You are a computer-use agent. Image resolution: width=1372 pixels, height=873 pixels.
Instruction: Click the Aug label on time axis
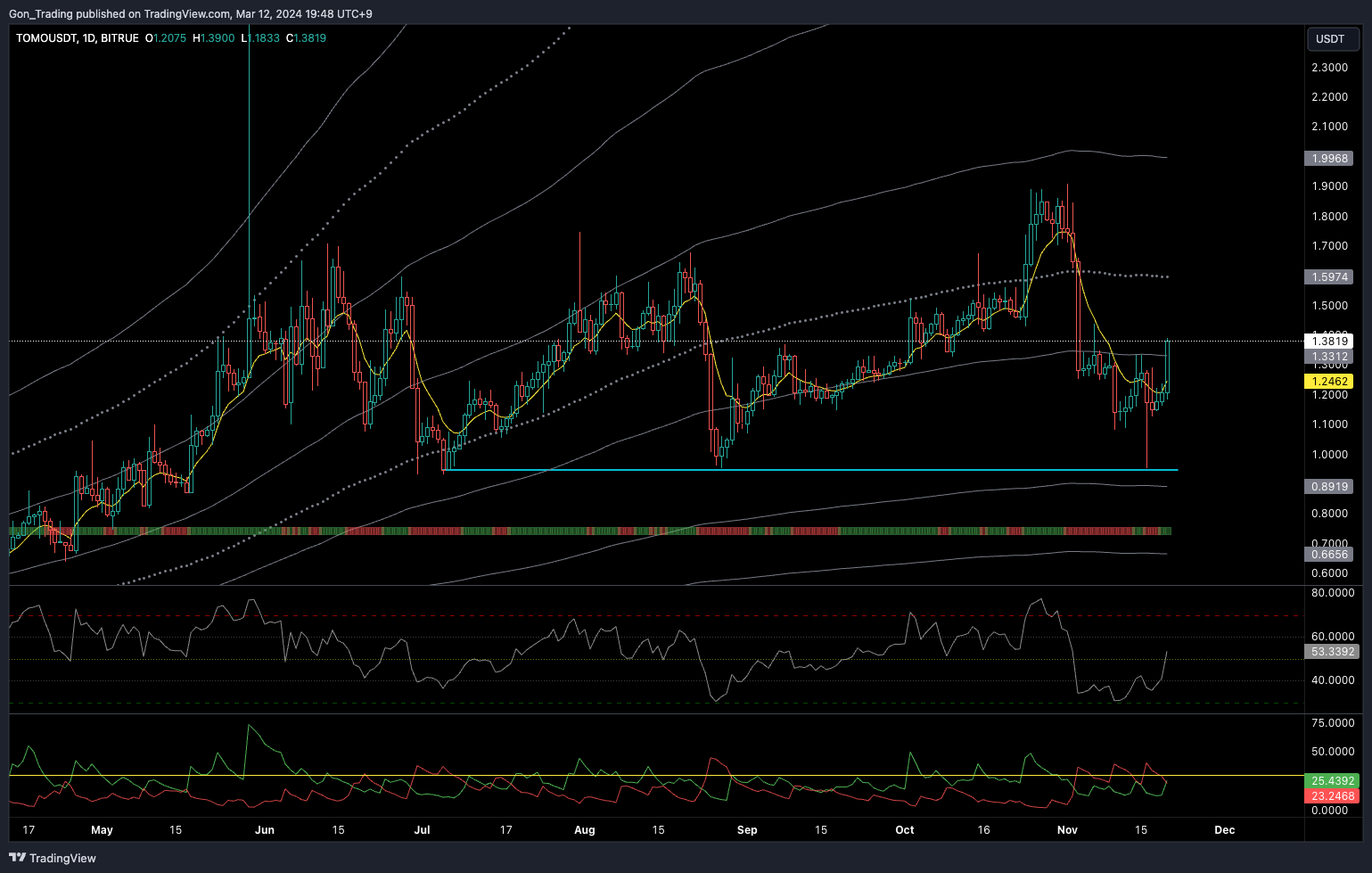585,830
